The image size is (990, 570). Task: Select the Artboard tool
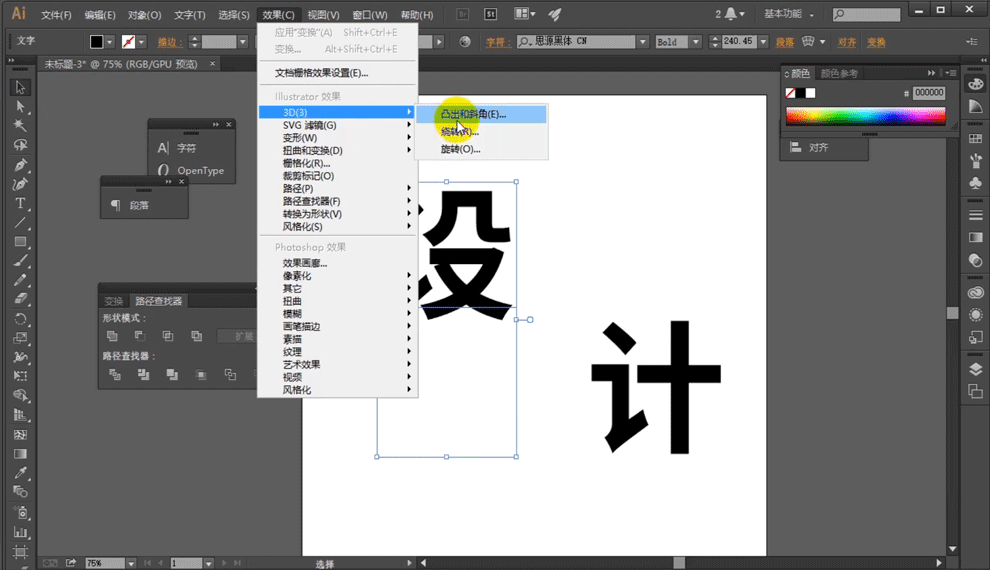(x=20, y=552)
